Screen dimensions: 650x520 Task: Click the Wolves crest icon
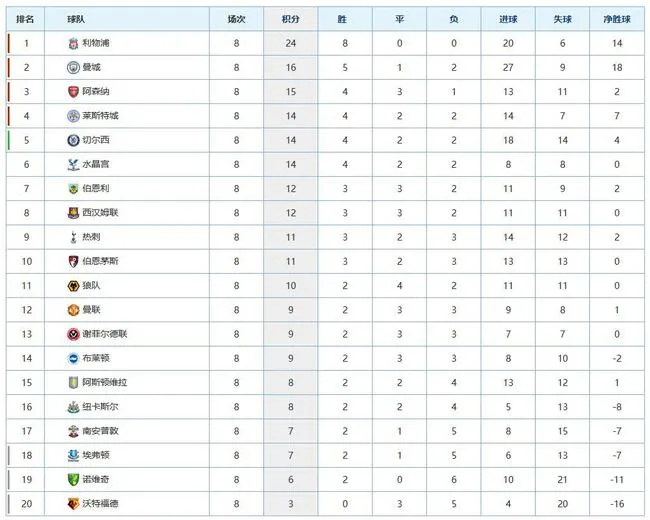(x=73, y=286)
